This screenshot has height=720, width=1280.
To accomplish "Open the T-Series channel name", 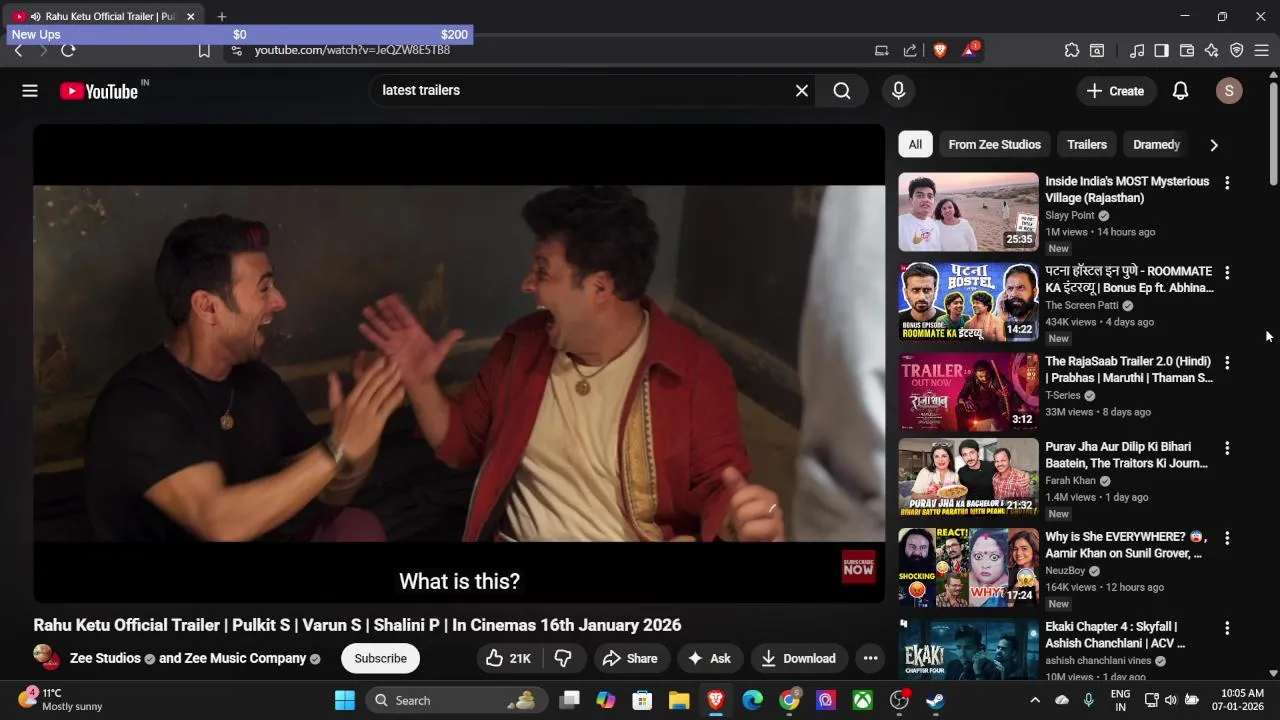I will pyautogui.click(x=1063, y=395).
